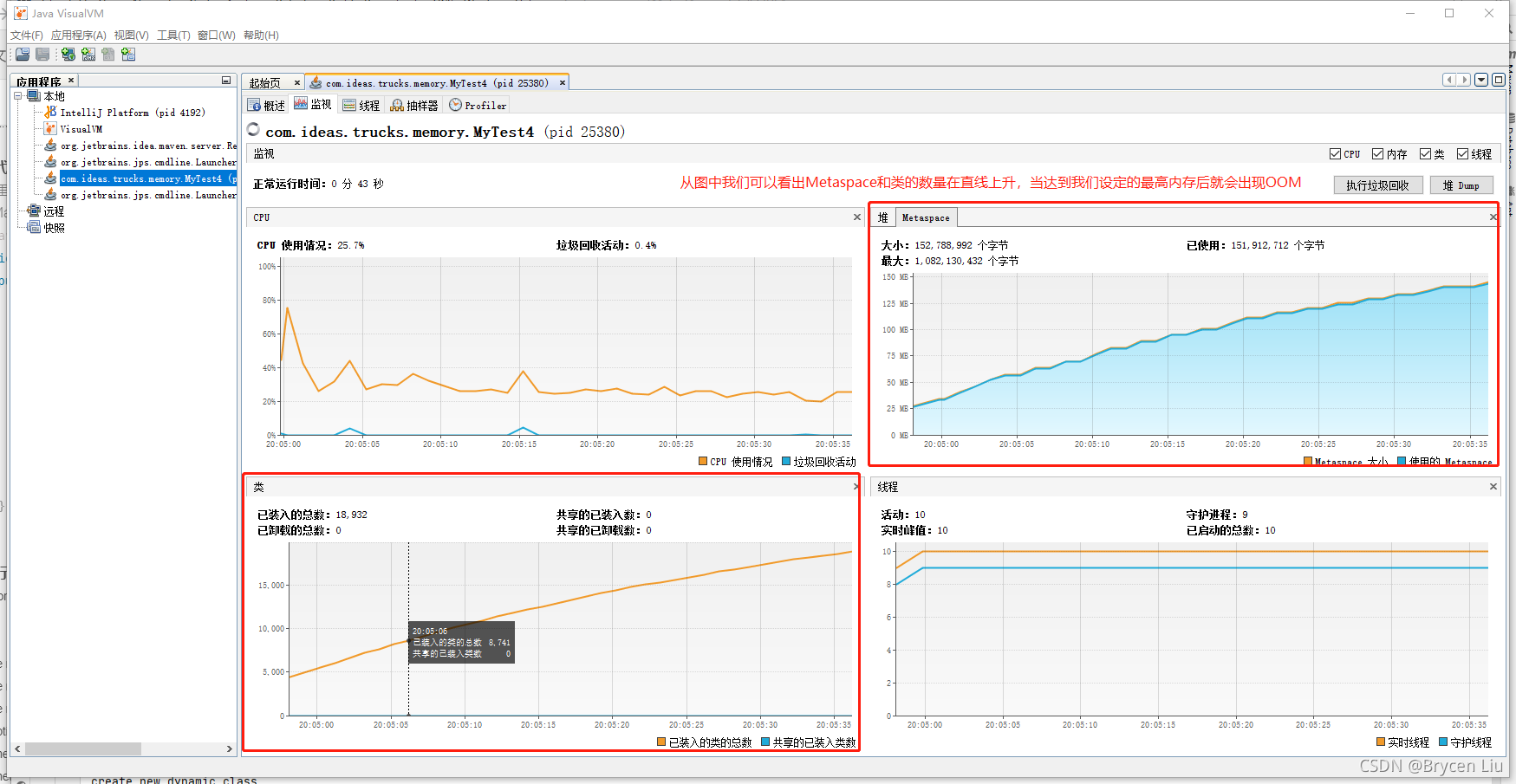Image resolution: width=1516 pixels, height=784 pixels.
Task: Click the add core dump toolbar icon
Action: click(108, 55)
